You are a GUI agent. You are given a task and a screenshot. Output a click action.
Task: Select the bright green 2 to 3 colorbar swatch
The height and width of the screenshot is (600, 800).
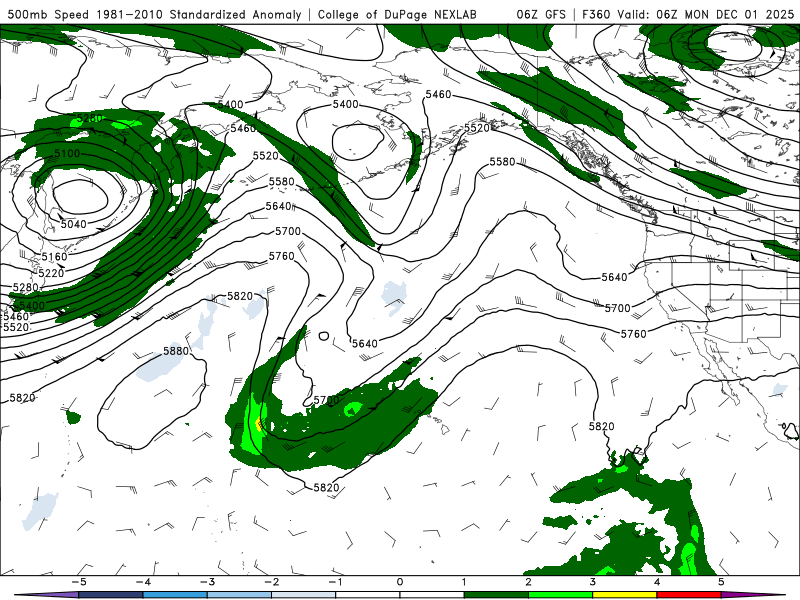pyautogui.click(x=560, y=595)
